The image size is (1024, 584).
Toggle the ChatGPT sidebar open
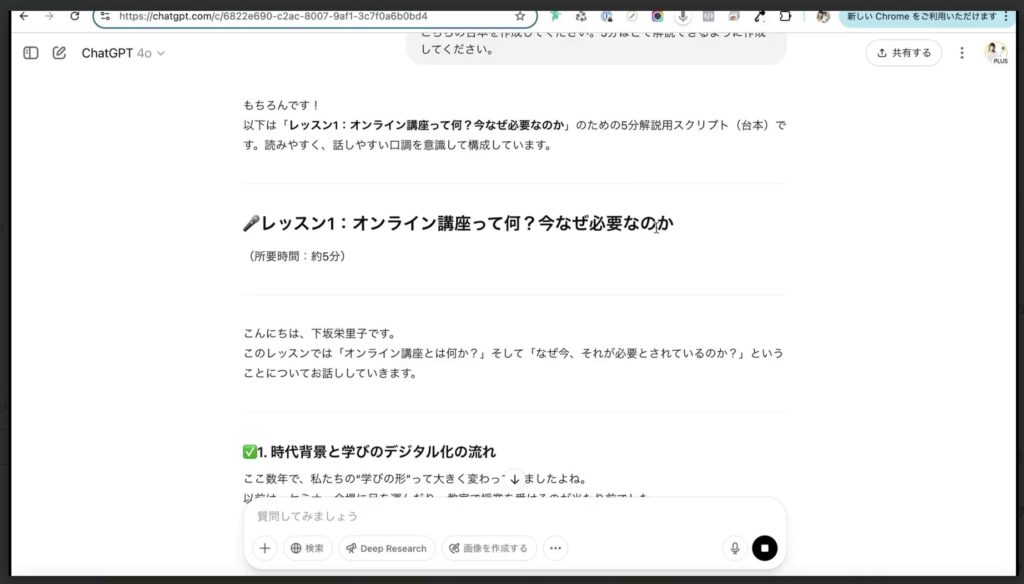tap(30, 52)
